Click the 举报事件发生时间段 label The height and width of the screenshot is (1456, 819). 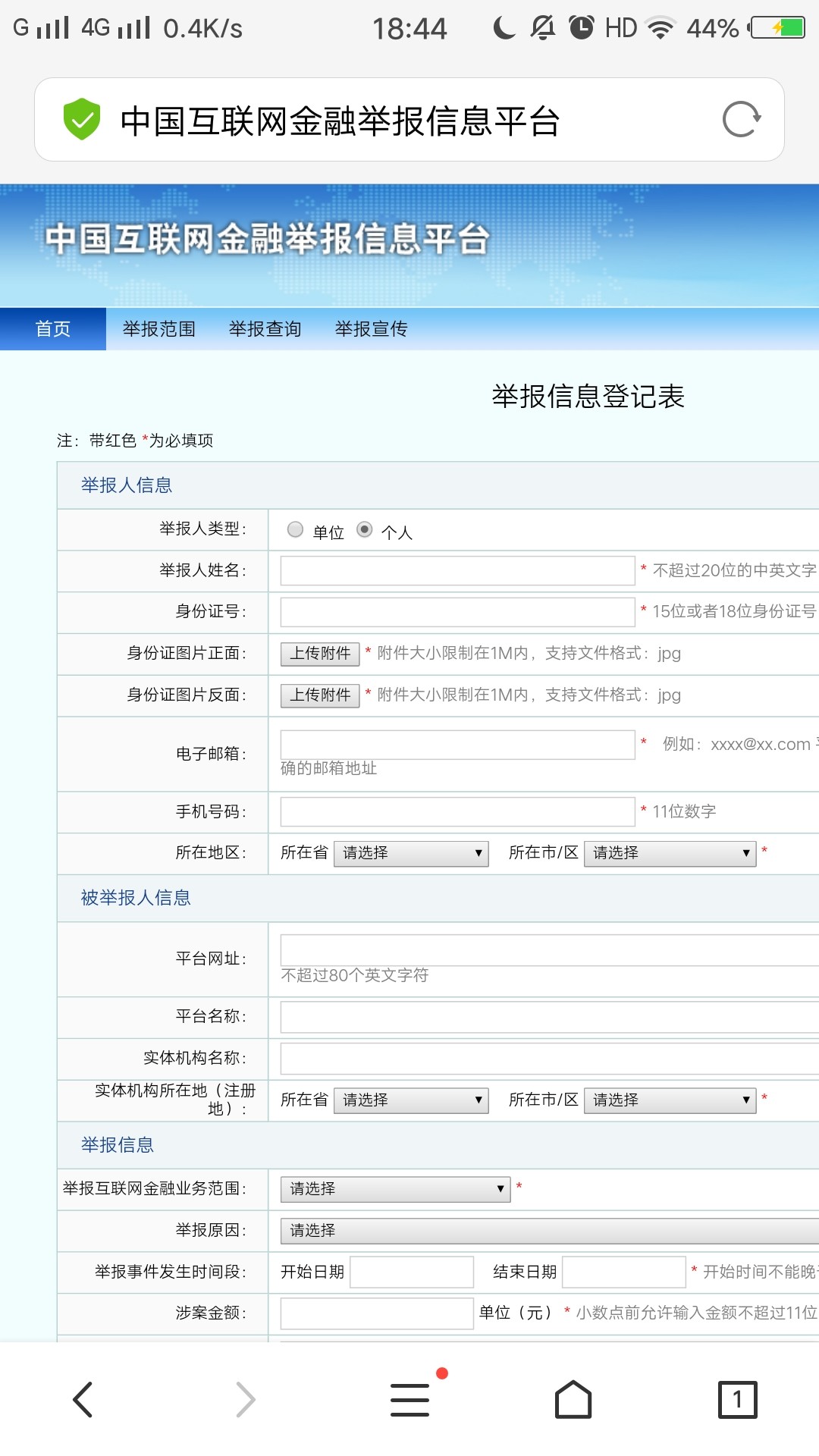170,1272
